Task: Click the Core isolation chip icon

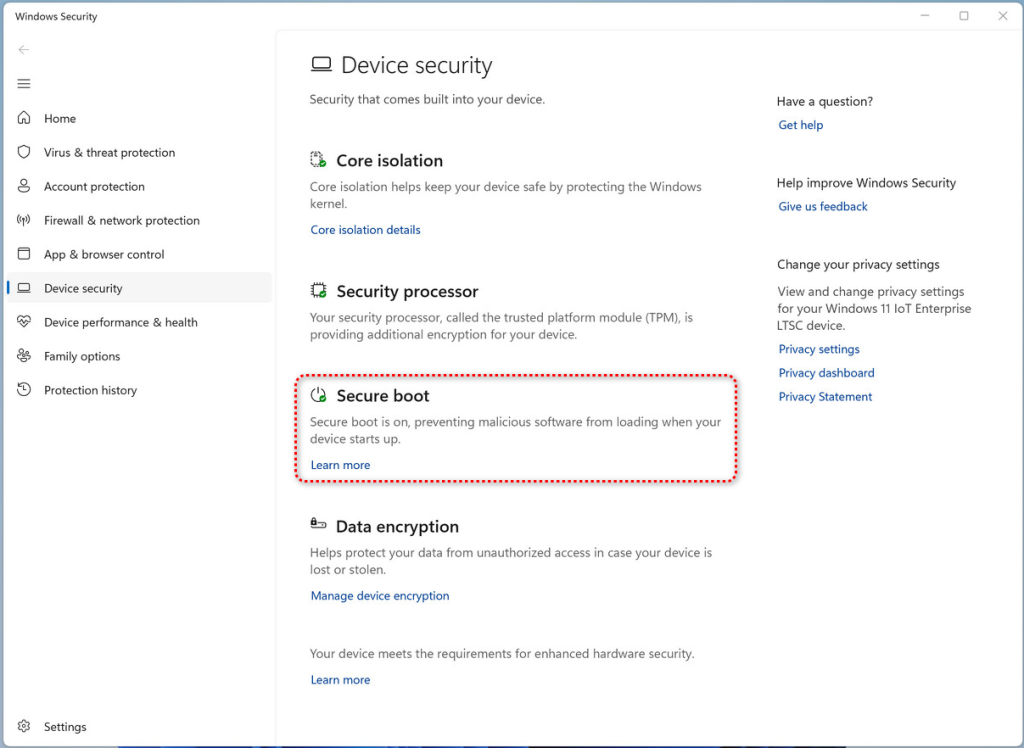Action: (x=318, y=159)
